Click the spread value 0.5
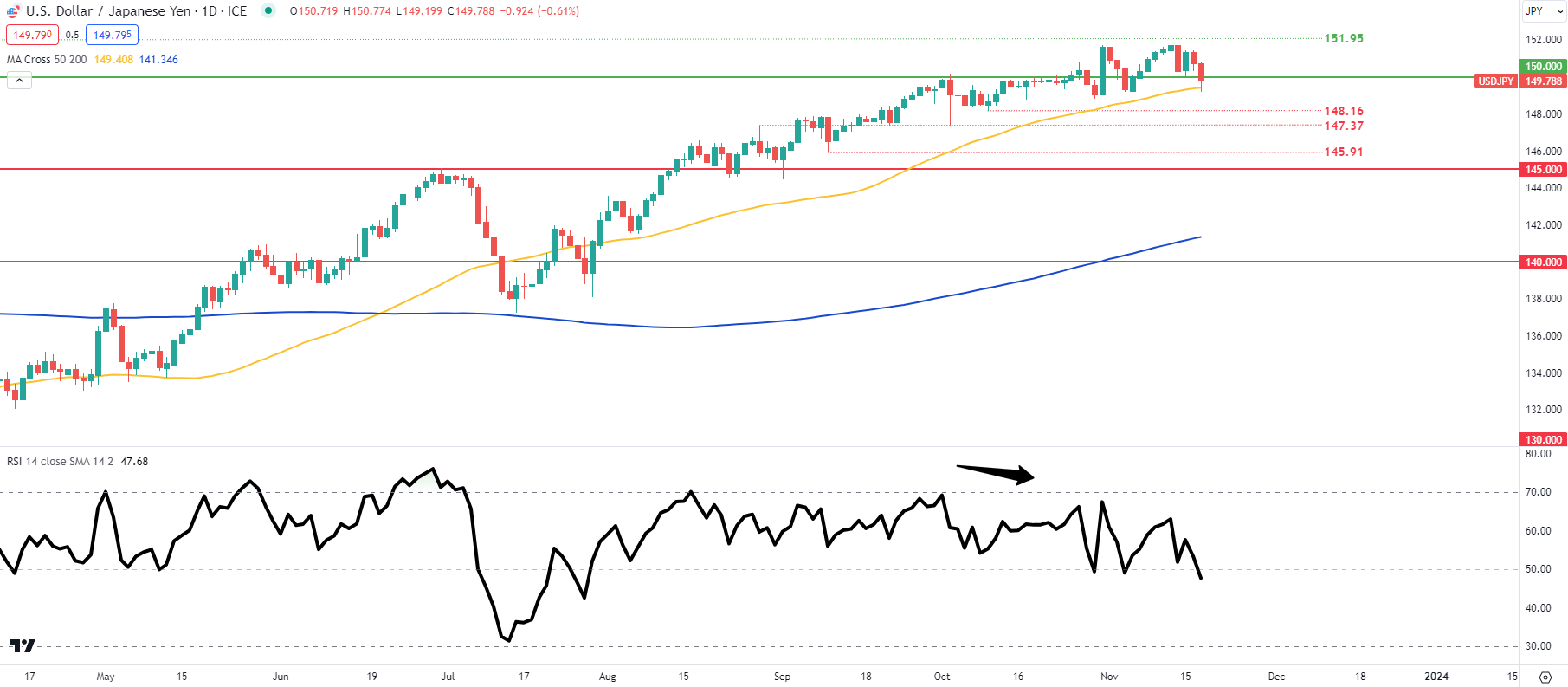Screen dimensions: 1568x687 [x=72, y=36]
